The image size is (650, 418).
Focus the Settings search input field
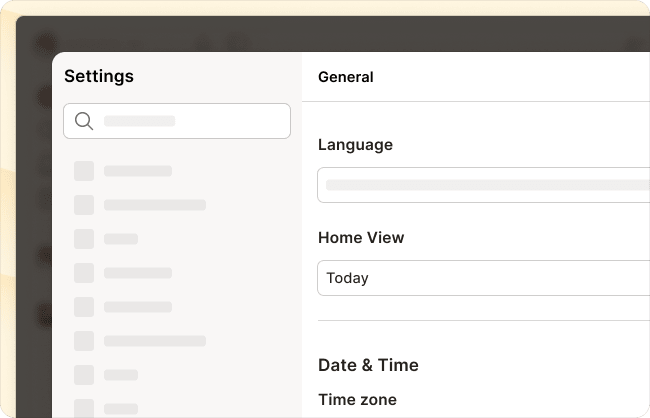coord(177,121)
